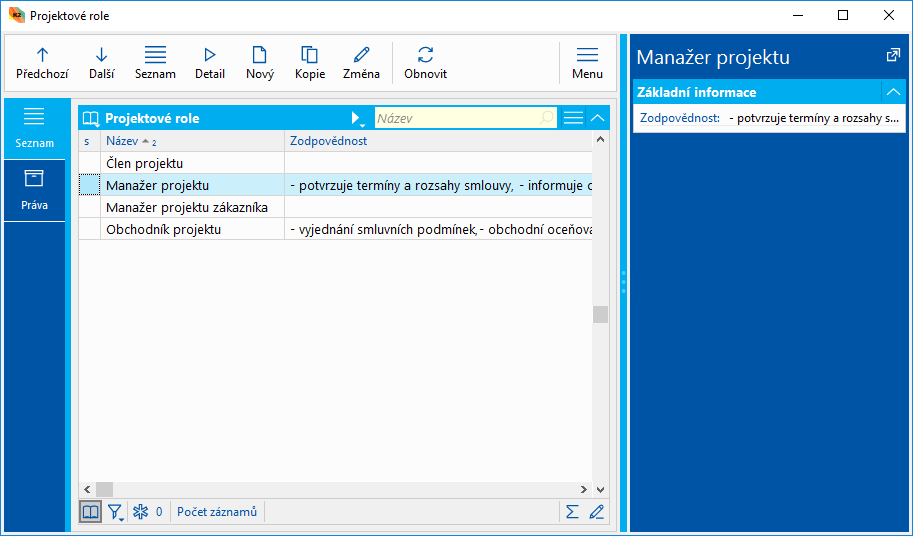
Task: Click the vertical scrollbar up arrow
Action: tap(600, 139)
